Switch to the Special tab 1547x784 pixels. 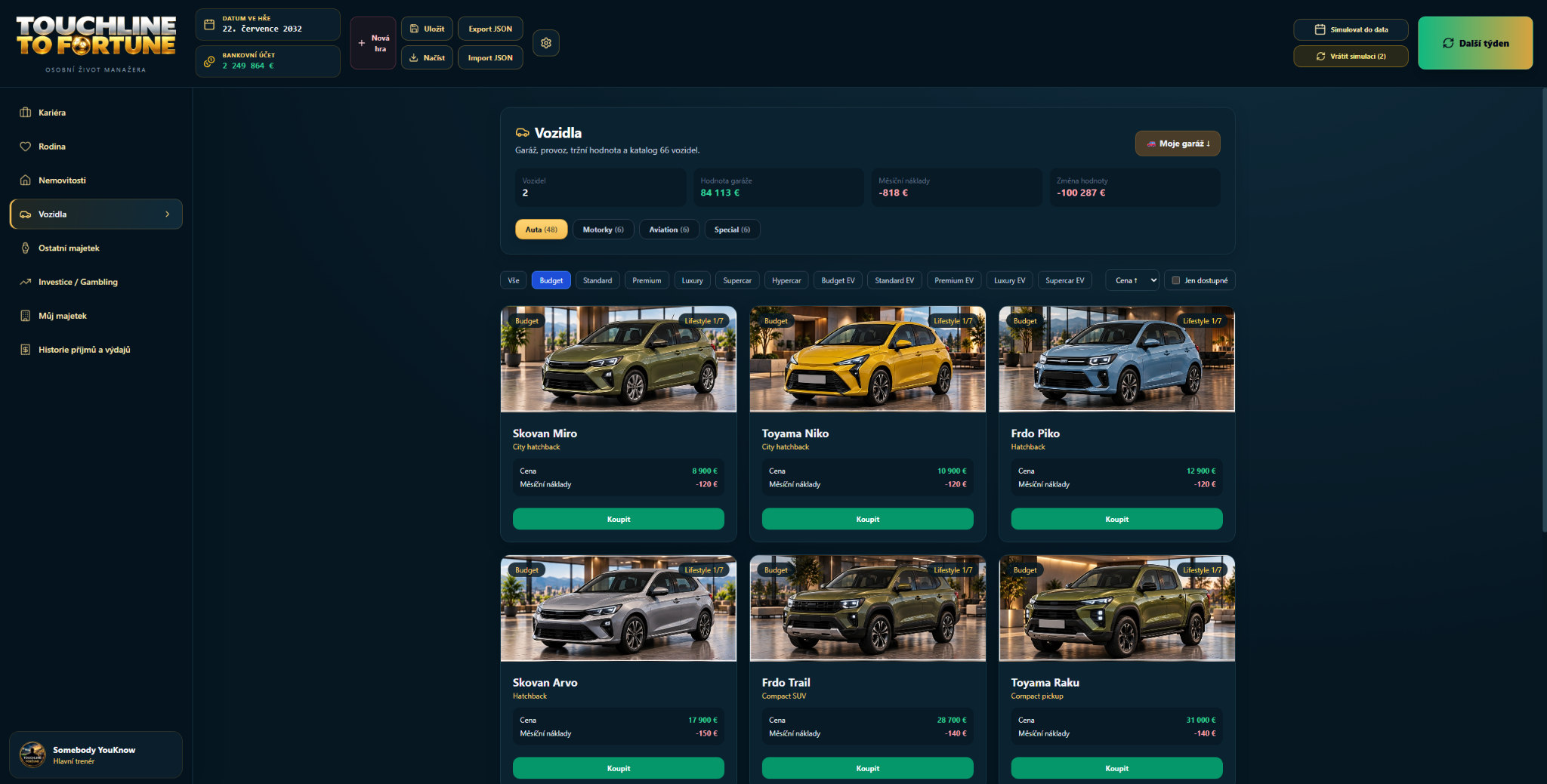tap(732, 230)
